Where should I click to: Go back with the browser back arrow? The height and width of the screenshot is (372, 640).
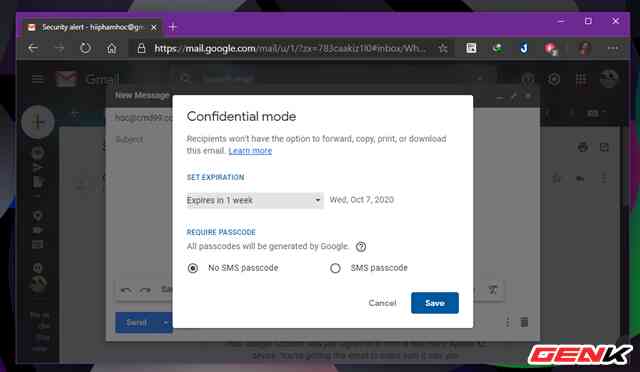click(33, 49)
